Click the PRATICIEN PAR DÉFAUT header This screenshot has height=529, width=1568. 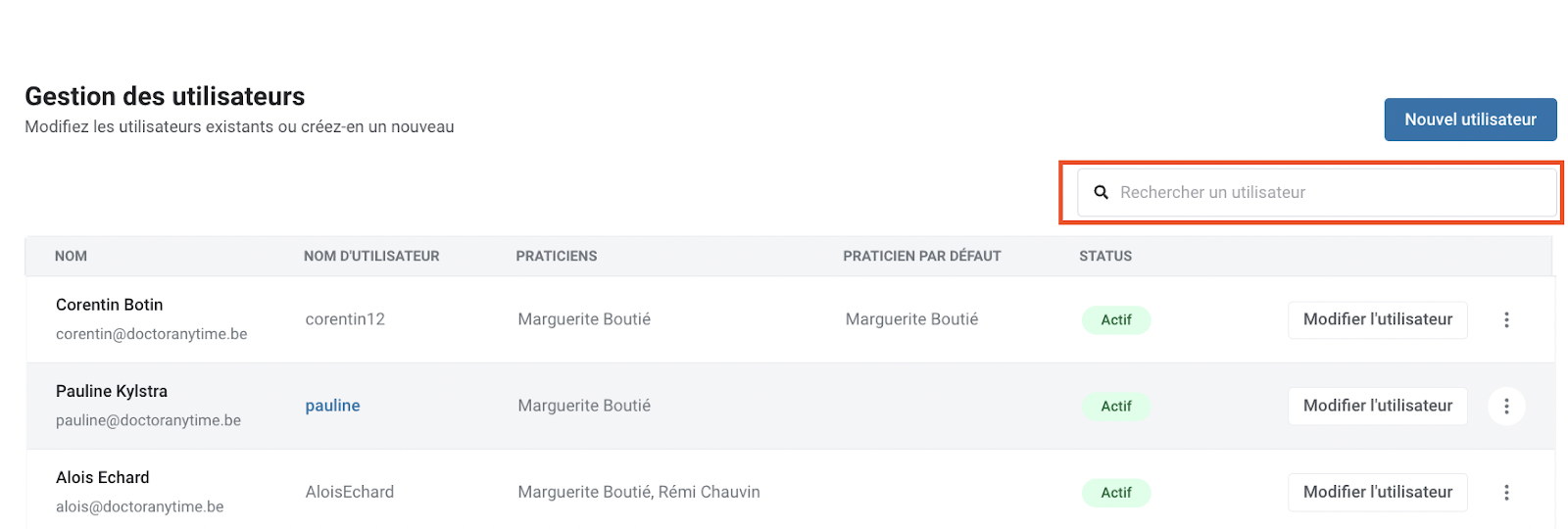(x=922, y=257)
